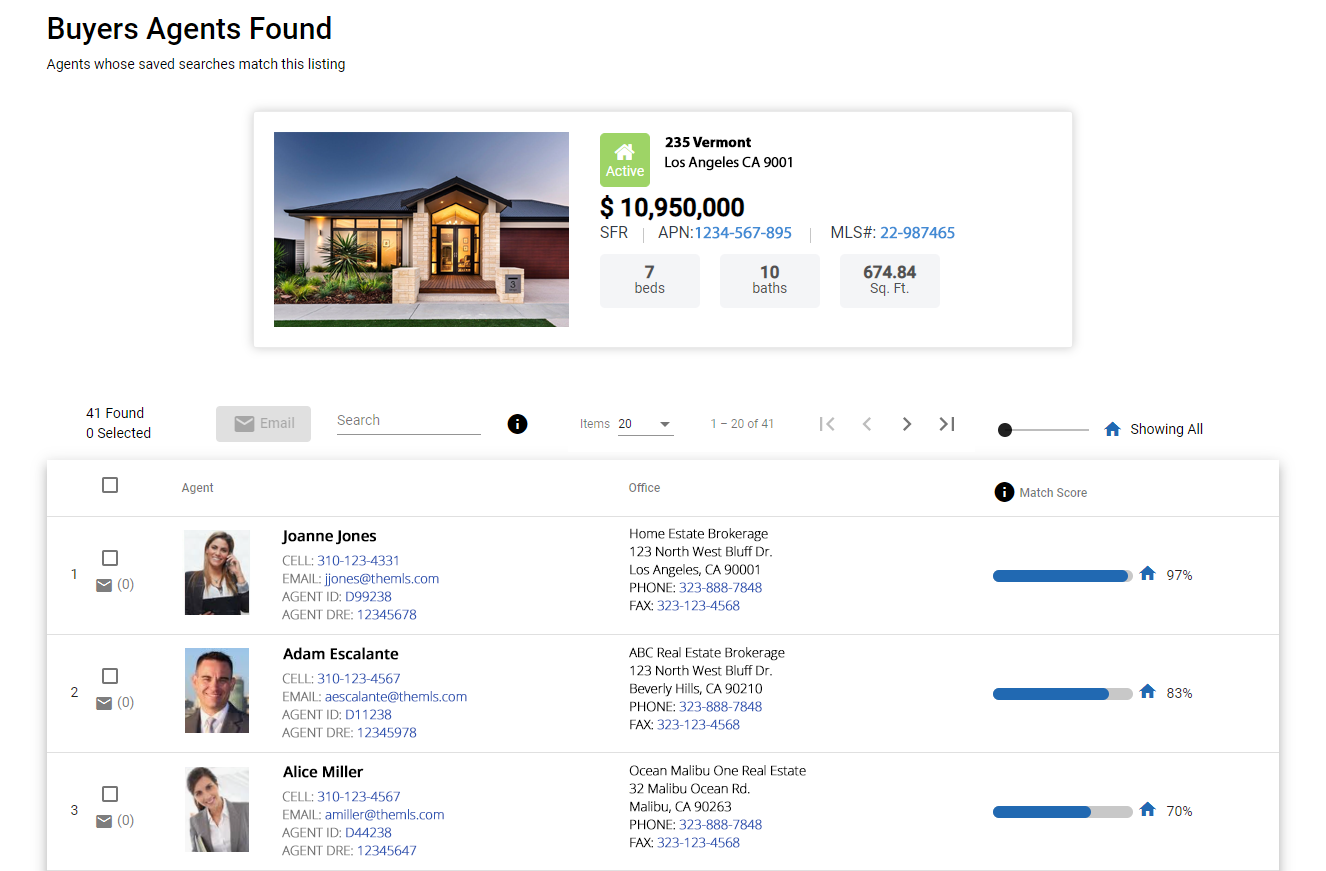Click the Match Score info icon

pyautogui.click(x=1004, y=492)
